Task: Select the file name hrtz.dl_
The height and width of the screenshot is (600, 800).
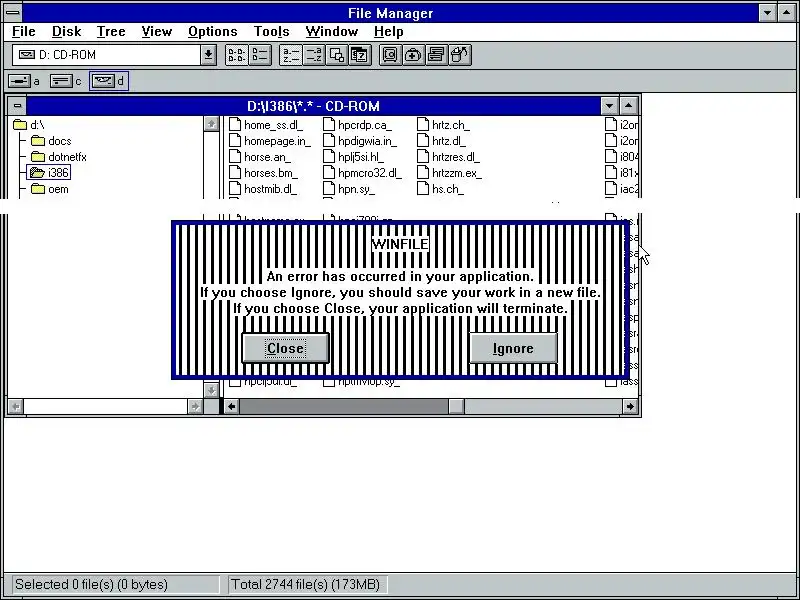Action: click(448, 141)
